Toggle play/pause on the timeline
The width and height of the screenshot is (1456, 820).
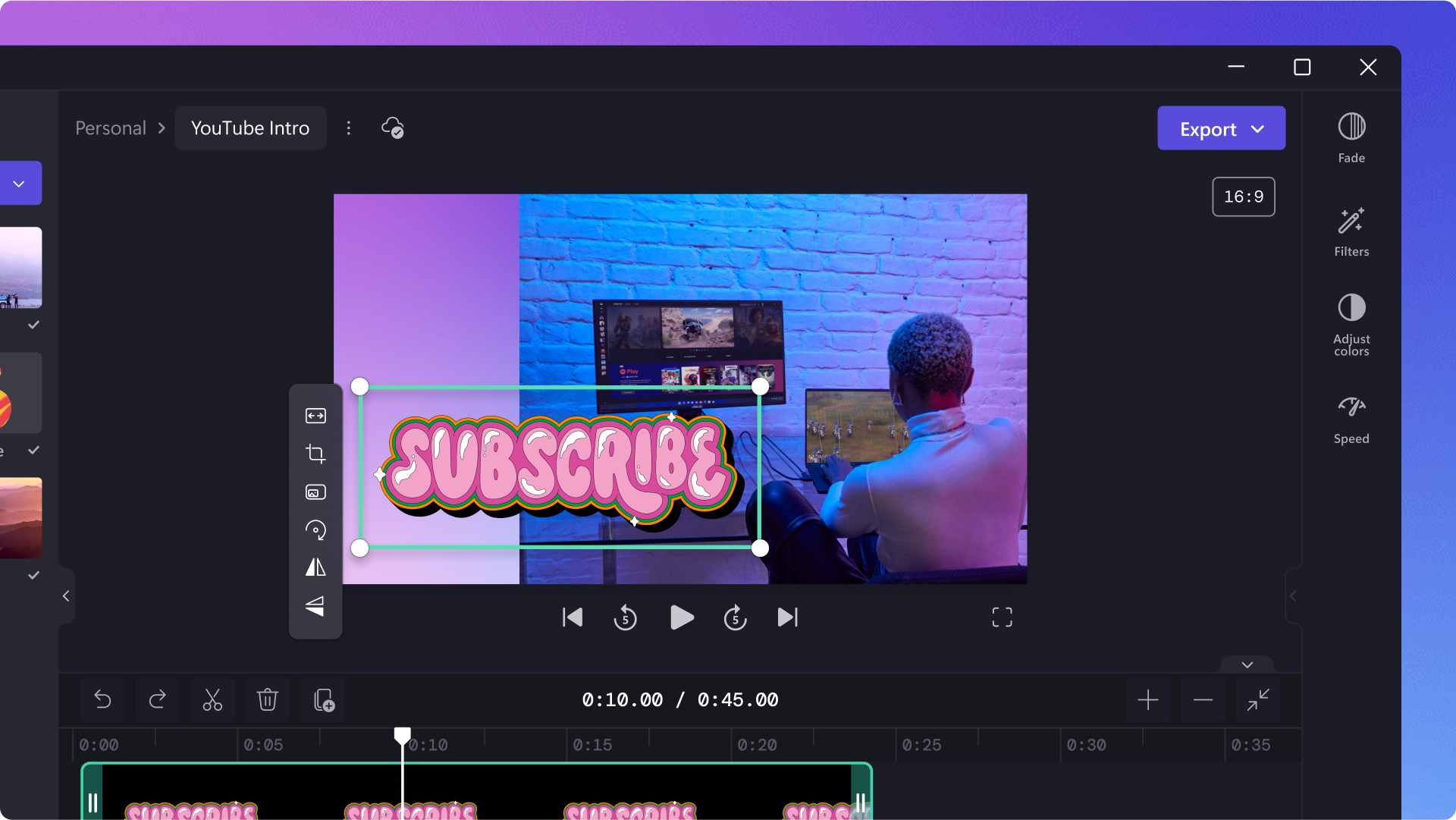coord(680,617)
